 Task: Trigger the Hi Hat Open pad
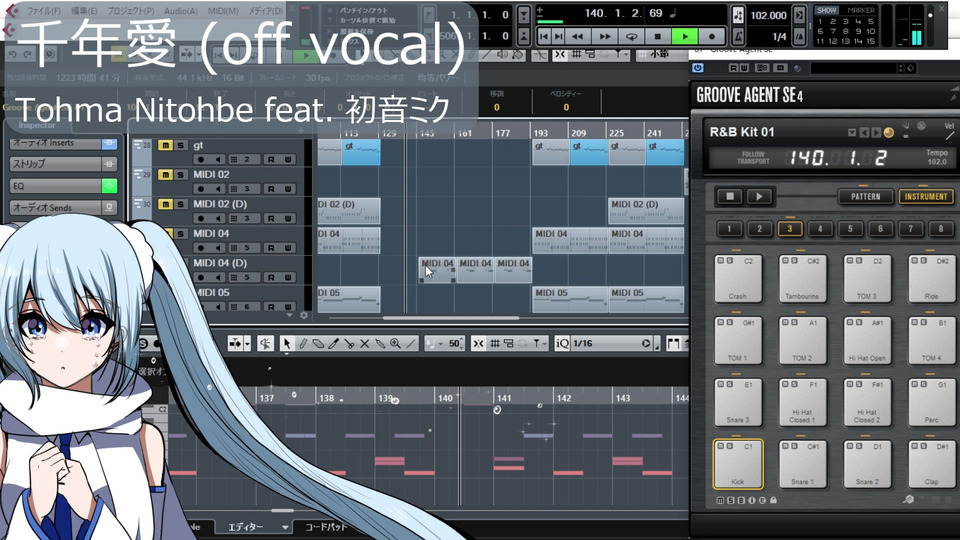867,340
